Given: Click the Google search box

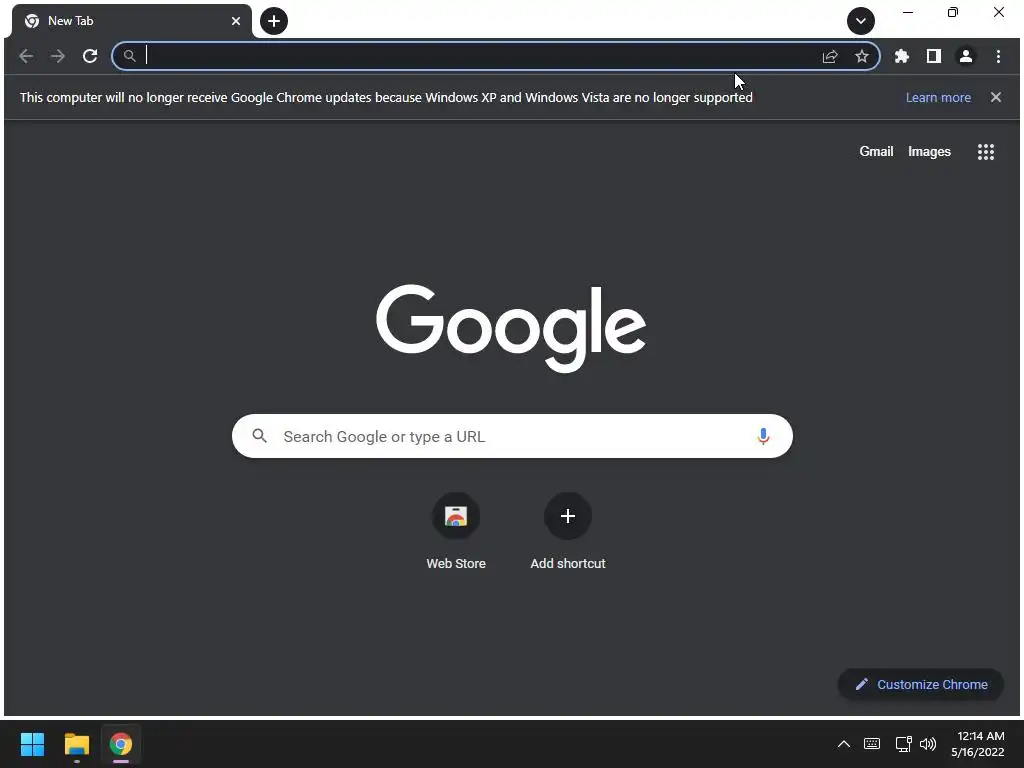Looking at the screenshot, I should (512, 436).
